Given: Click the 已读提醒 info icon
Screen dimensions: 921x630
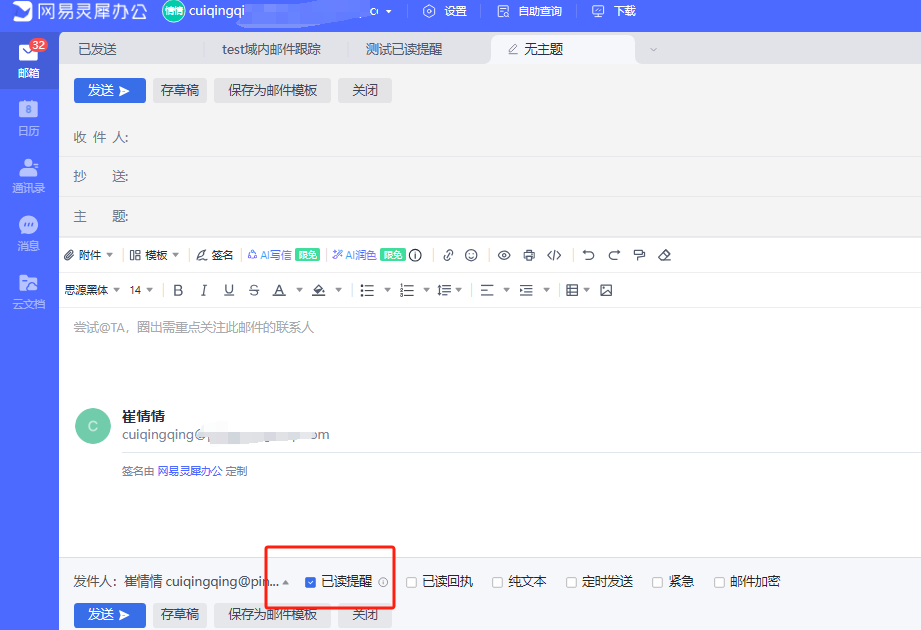Looking at the screenshot, I should [383, 582].
